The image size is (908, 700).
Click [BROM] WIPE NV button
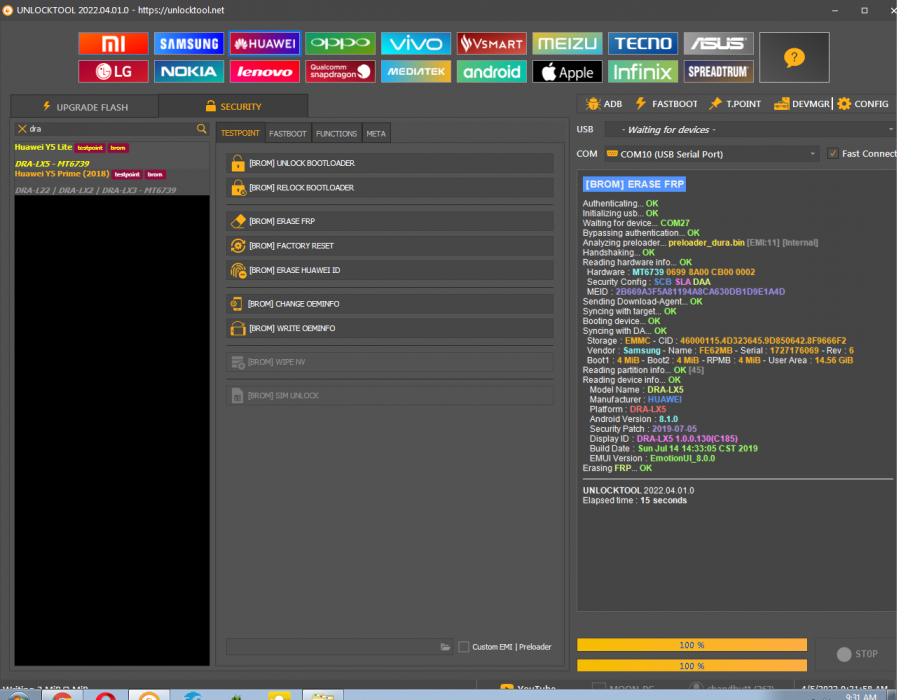click(390, 362)
